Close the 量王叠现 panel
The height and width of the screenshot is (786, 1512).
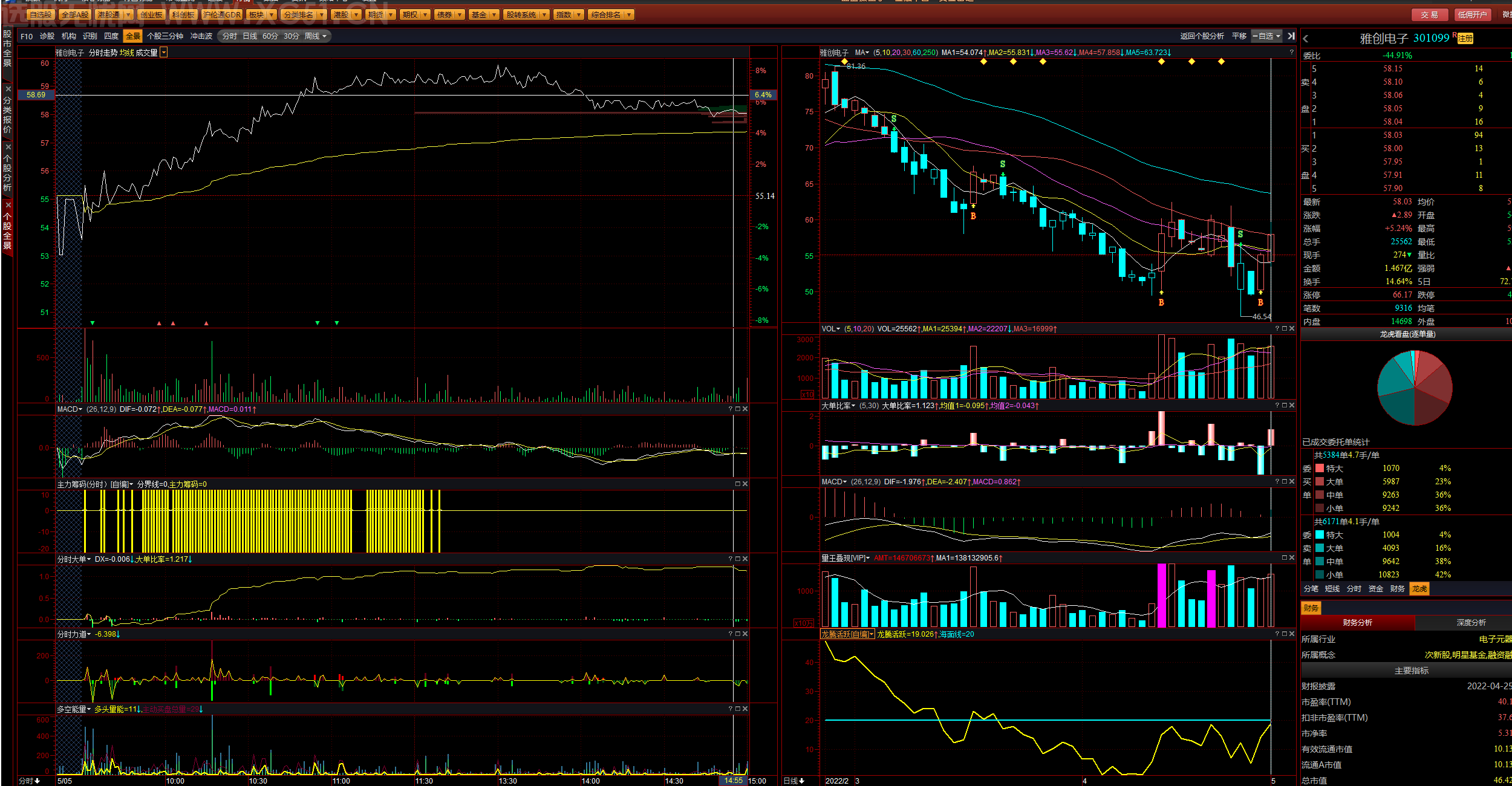(1292, 558)
